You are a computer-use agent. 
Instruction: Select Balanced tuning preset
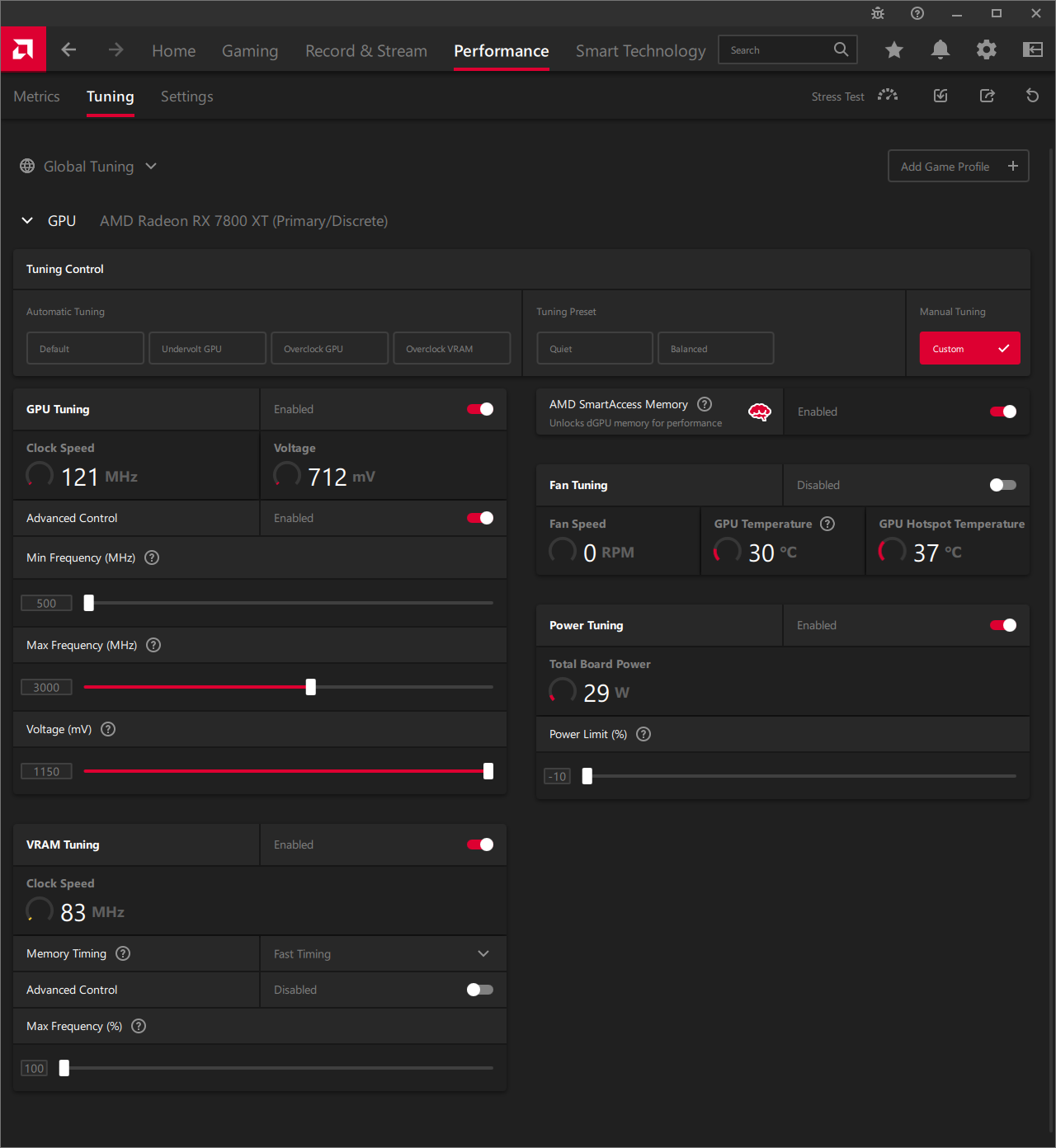716,348
